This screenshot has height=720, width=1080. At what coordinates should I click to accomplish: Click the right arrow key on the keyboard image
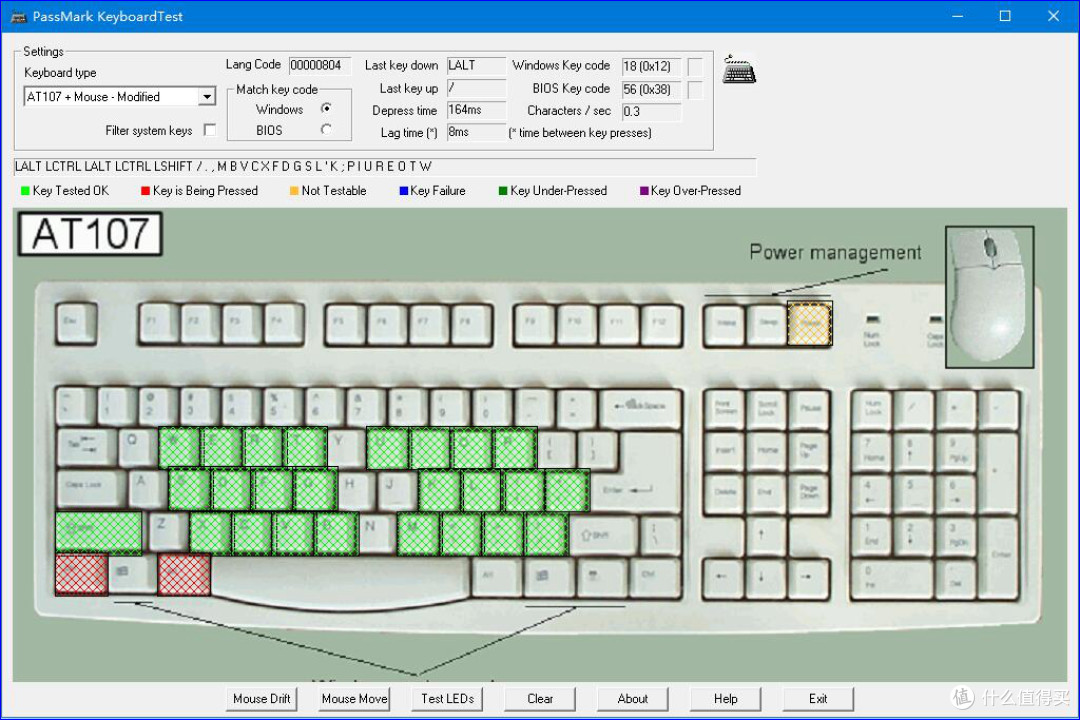[x=808, y=576]
